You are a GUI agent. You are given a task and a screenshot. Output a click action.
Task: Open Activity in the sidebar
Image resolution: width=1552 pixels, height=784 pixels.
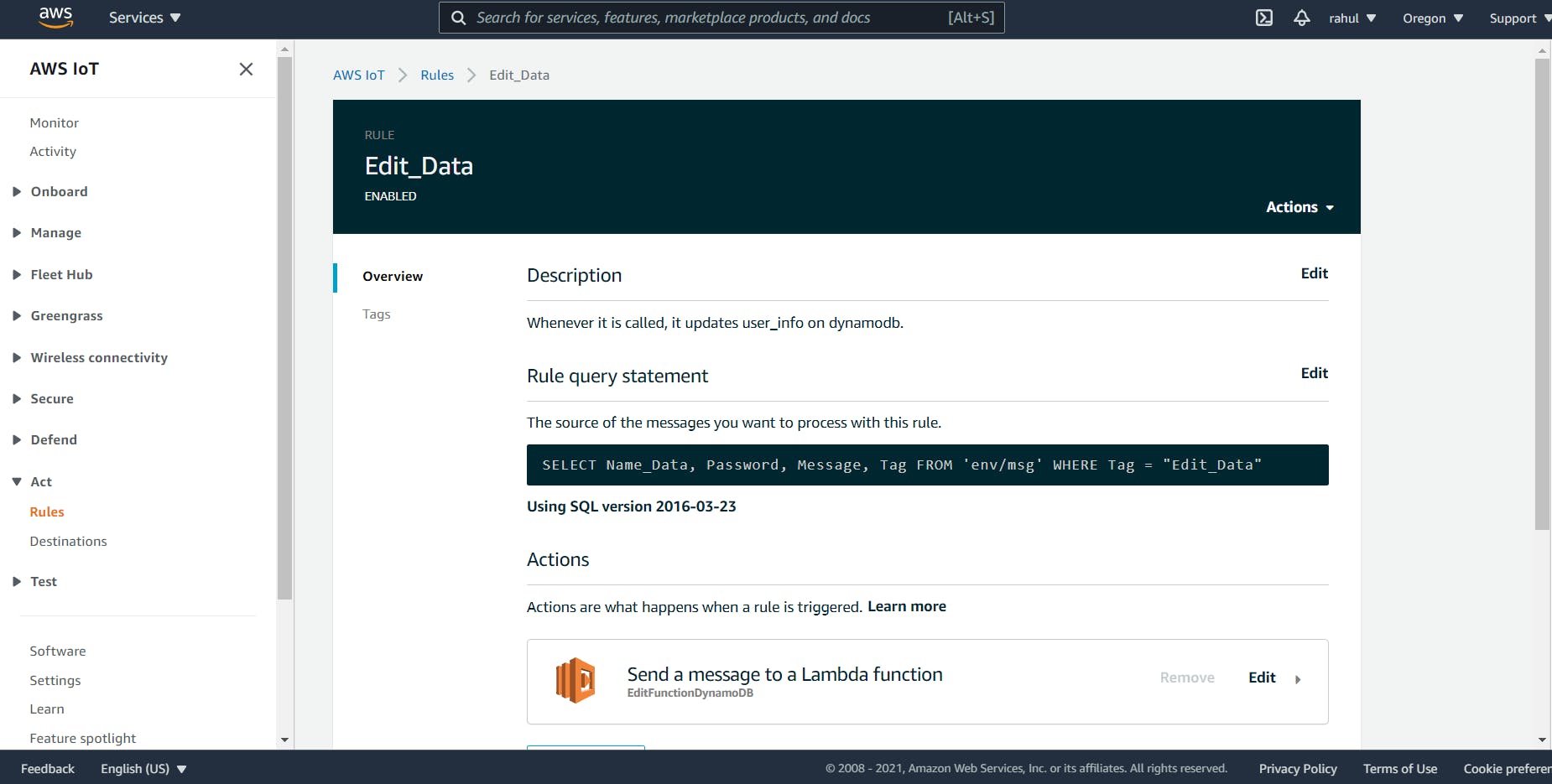[53, 152]
